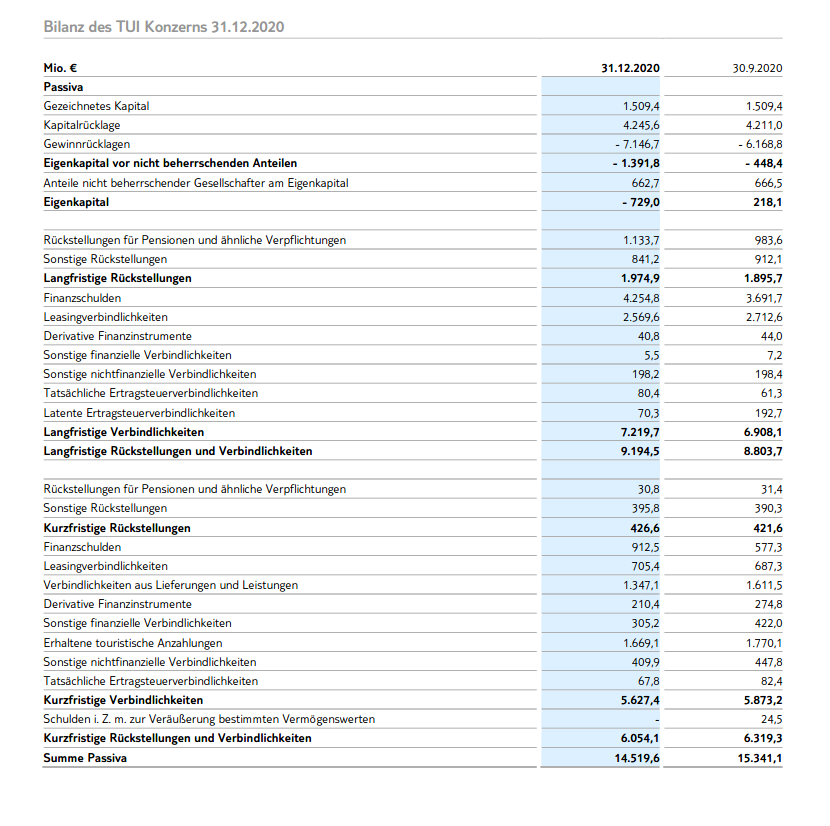Click the trade payables value 1.347,1
Image resolution: width=830 pixels, height=826 pixels.
tap(641, 585)
